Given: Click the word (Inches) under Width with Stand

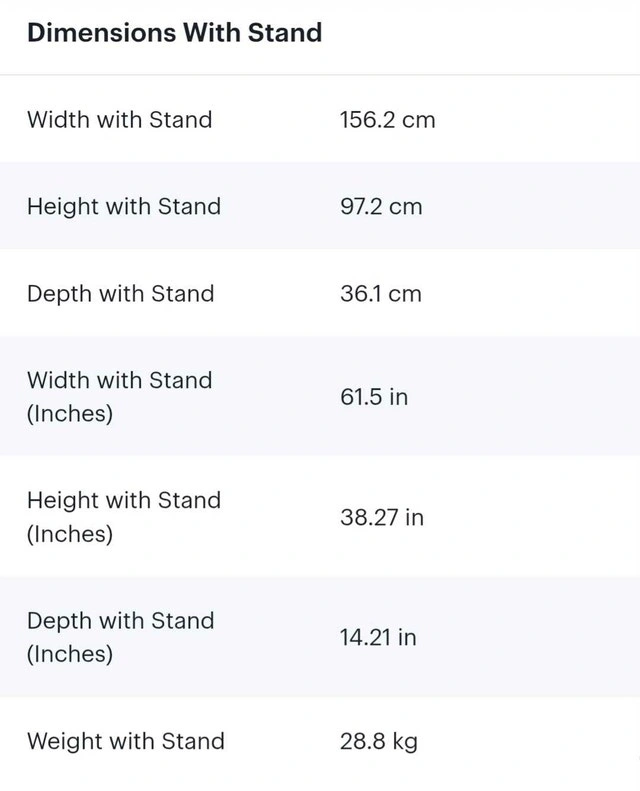Looking at the screenshot, I should coord(69,414).
